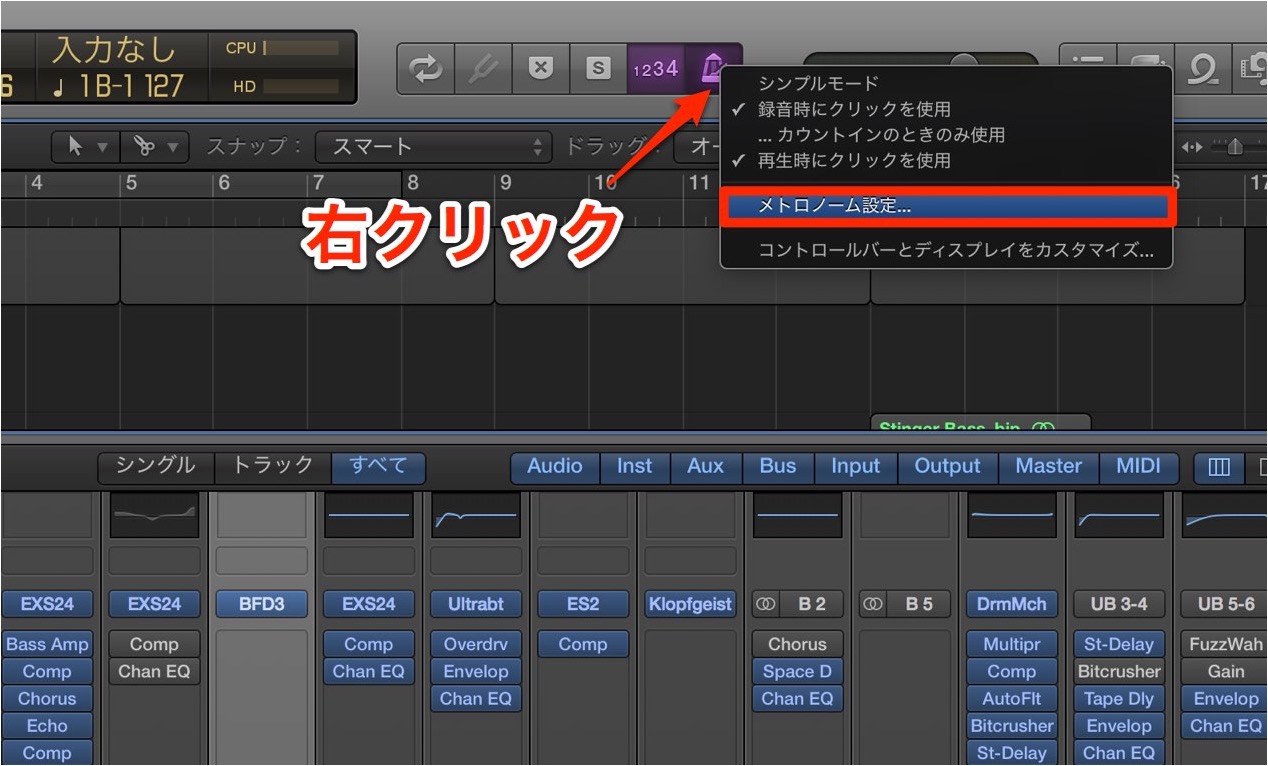This screenshot has width=1268, height=766.
Task: Open the Echo plug-in slot
Action: pos(47,726)
